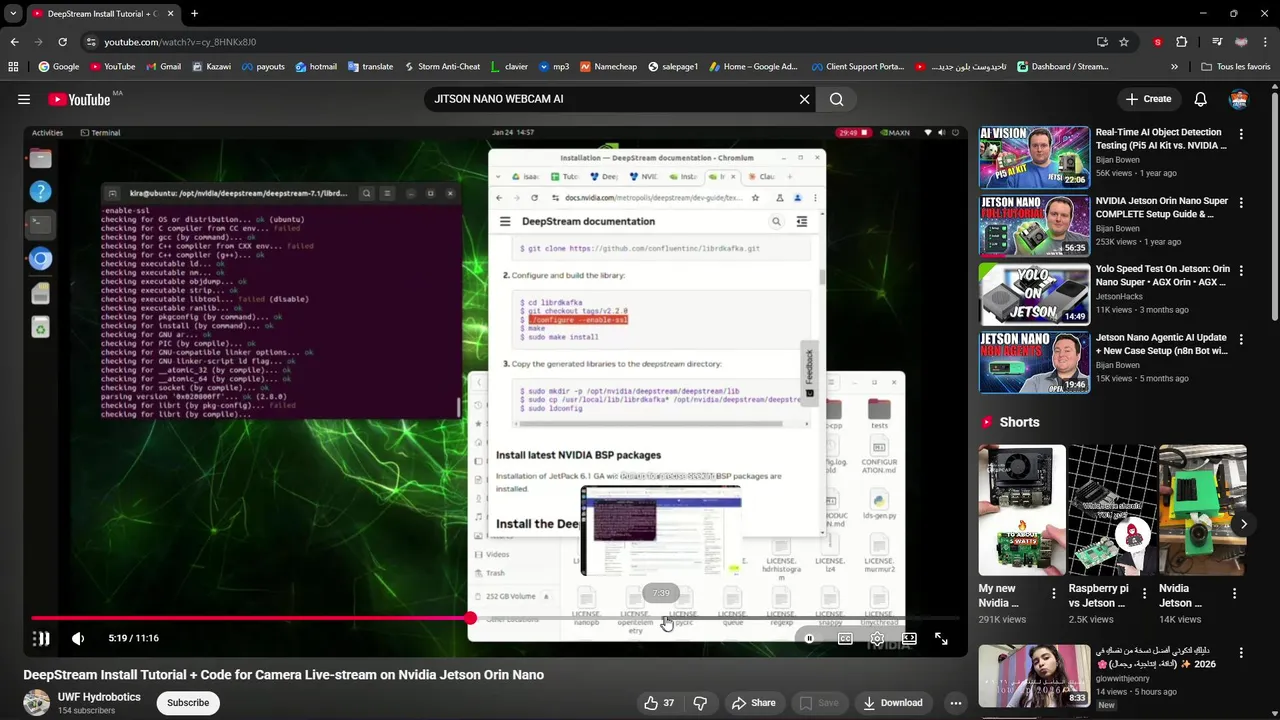Open the Tous les favoris folder

pos(1236,67)
